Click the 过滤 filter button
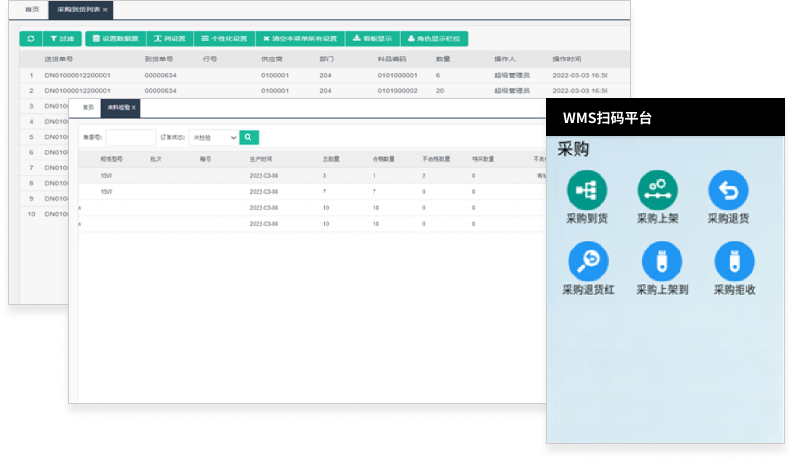Image resolution: width=793 pixels, height=460 pixels. 62,39
